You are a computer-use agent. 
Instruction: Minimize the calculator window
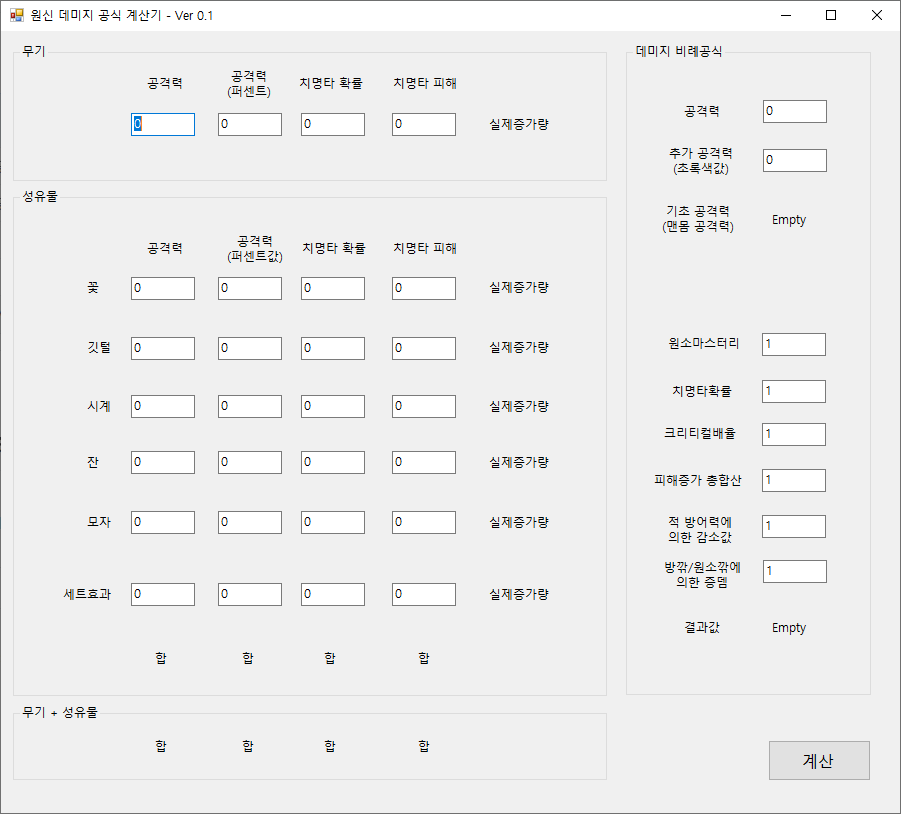[786, 15]
